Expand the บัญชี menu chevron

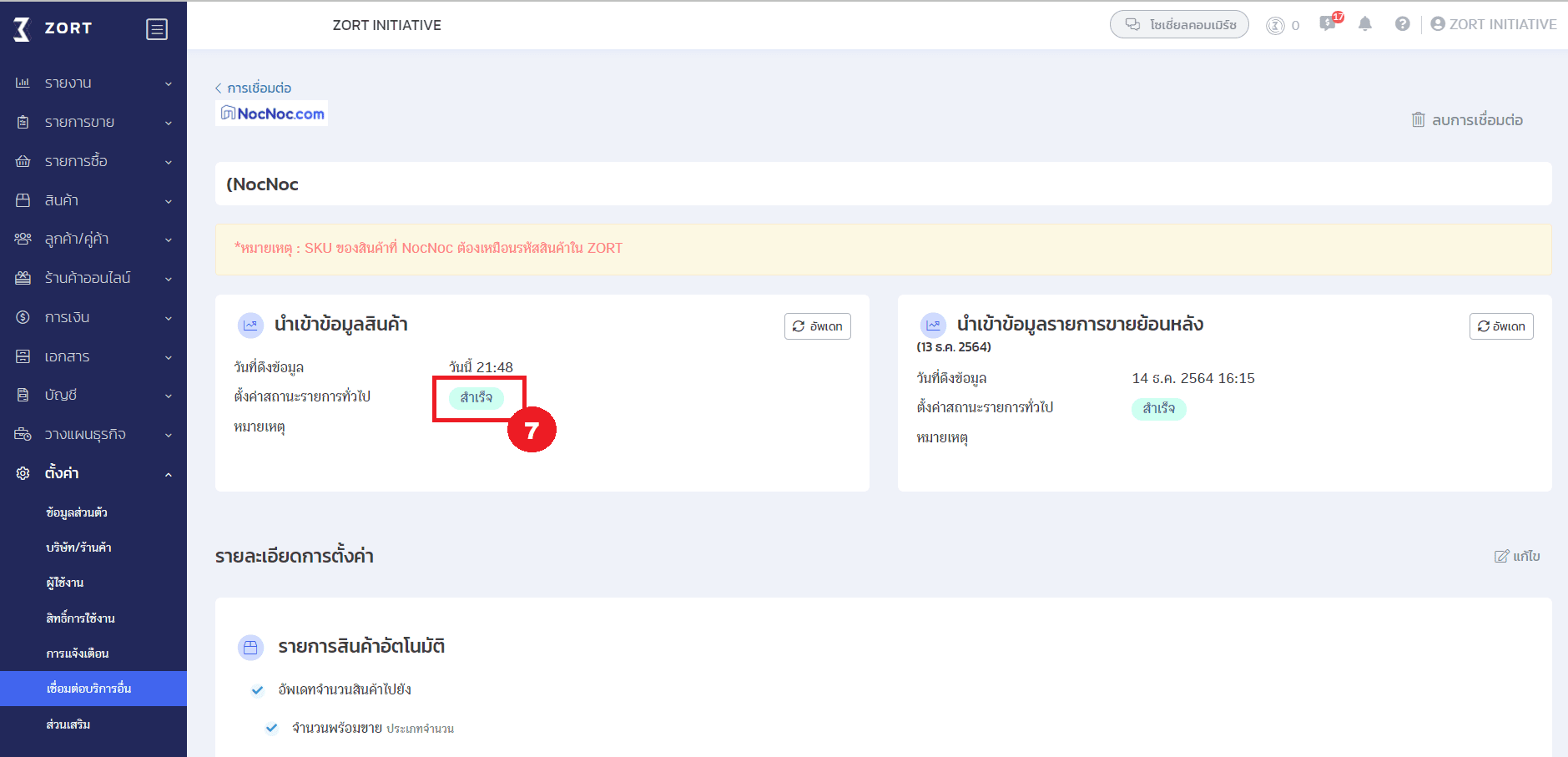click(x=169, y=396)
